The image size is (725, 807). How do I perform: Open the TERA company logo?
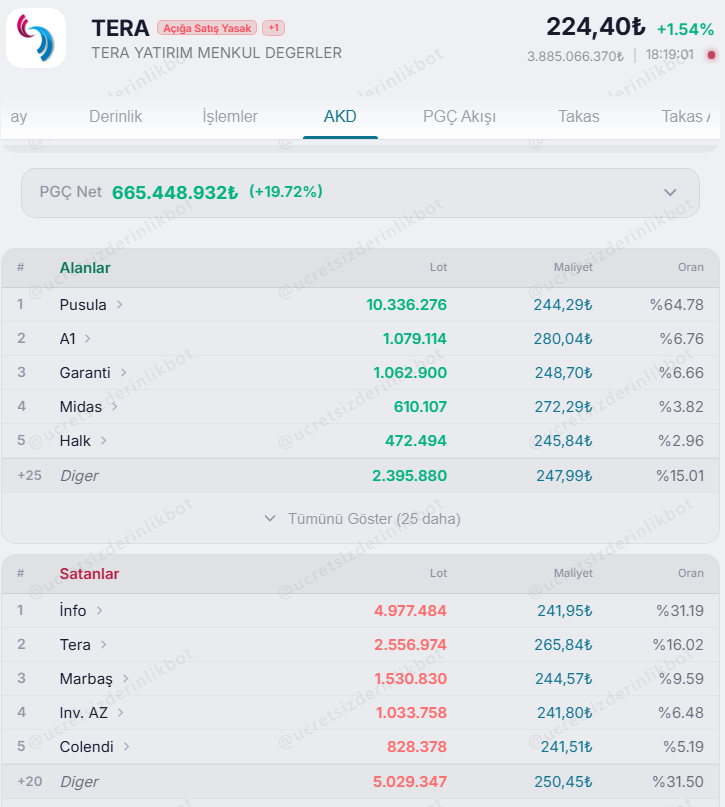click(36, 38)
